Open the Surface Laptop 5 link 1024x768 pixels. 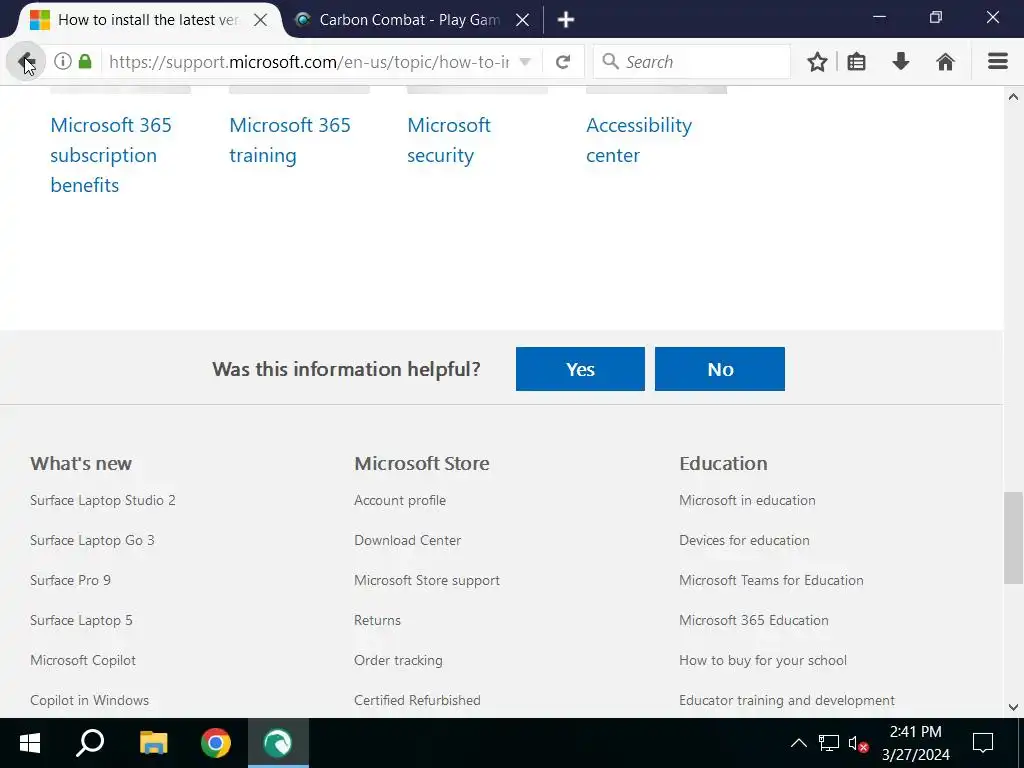click(x=81, y=620)
